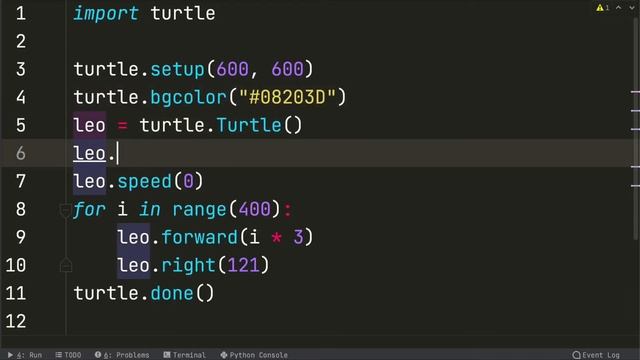The width and height of the screenshot is (640, 360).
Task: Click 'Turtle' constructor on line 5
Action: (249, 125)
